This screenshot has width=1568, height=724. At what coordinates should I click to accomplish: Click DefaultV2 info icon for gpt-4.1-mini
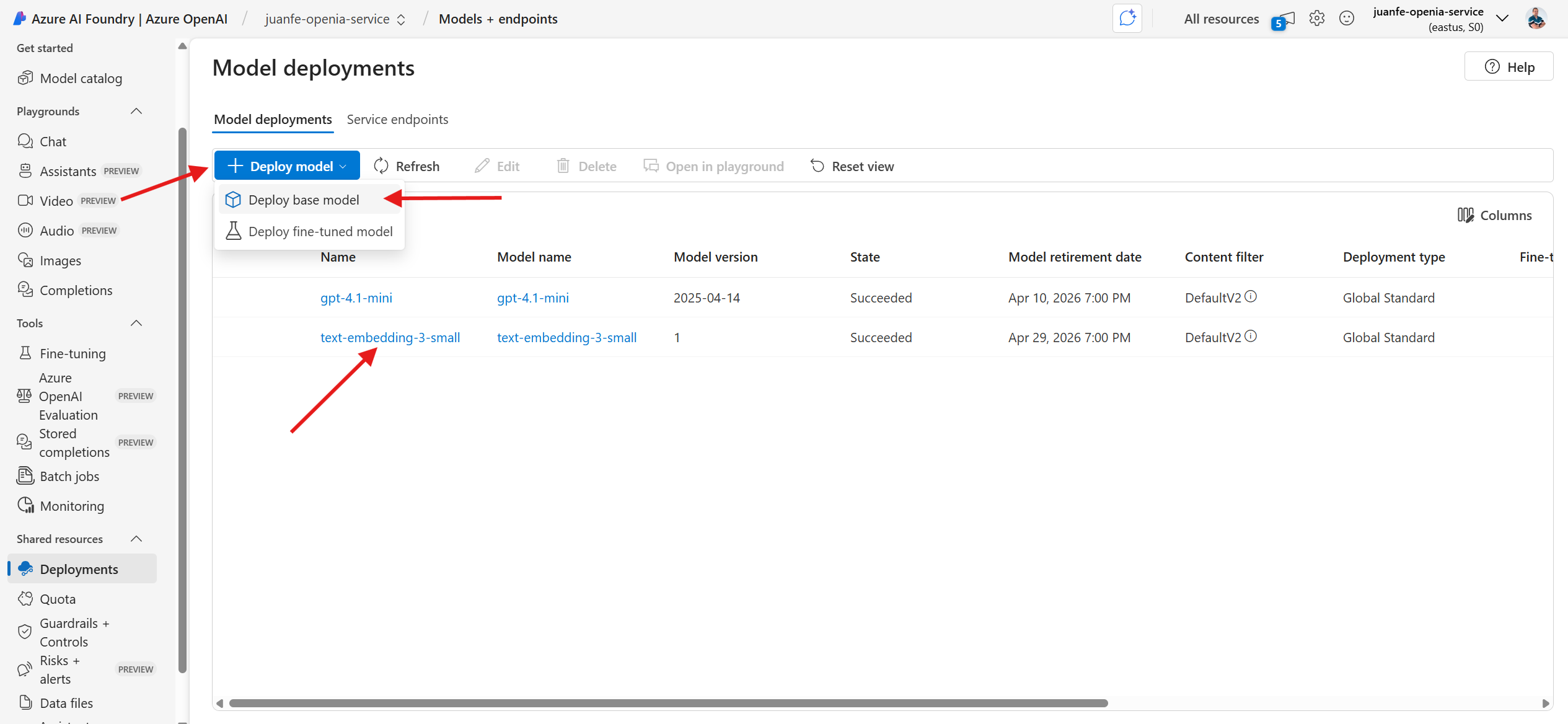pos(1251,297)
